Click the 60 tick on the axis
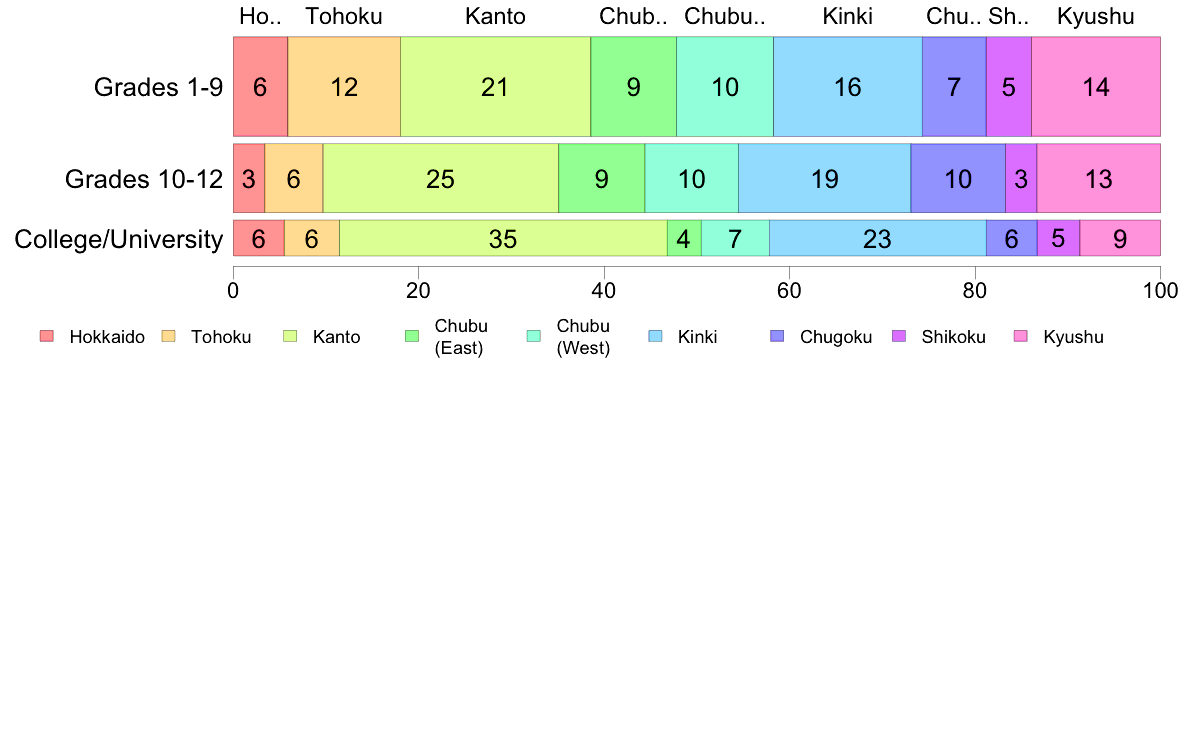The image size is (1188, 736). click(789, 290)
